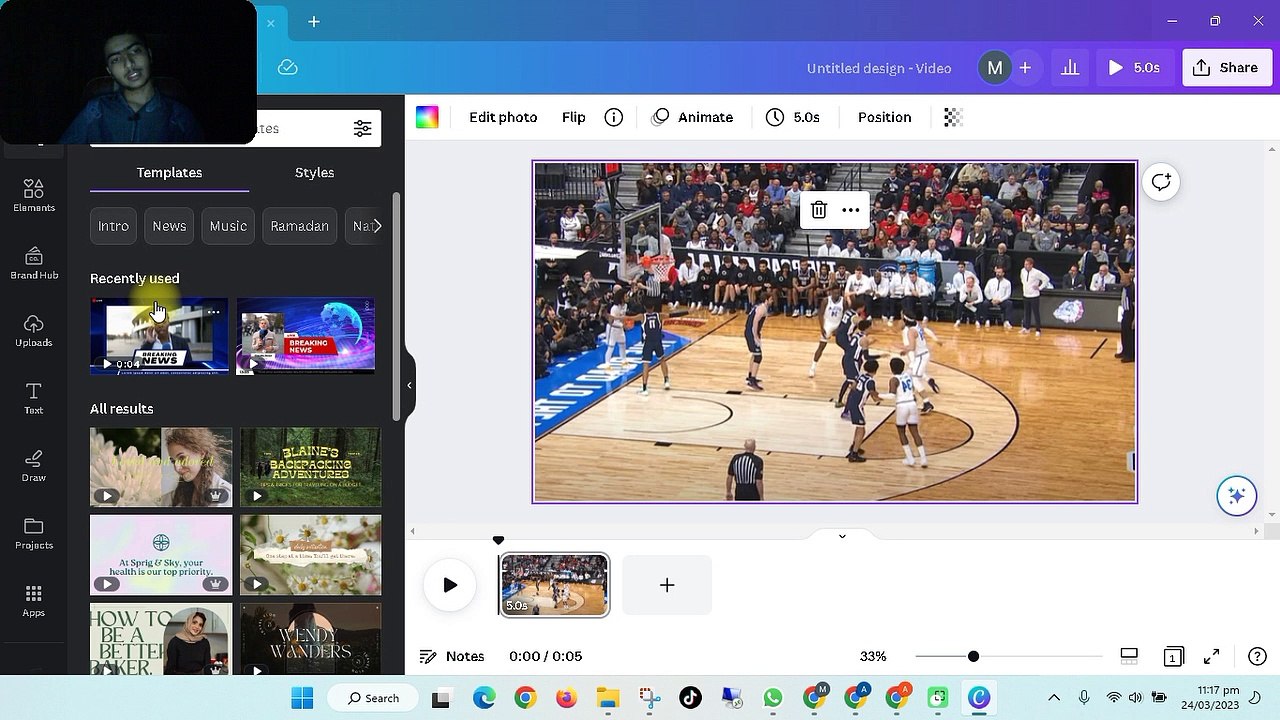Switch to the Styles tab
This screenshot has width=1280, height=720.
point(314,172)
